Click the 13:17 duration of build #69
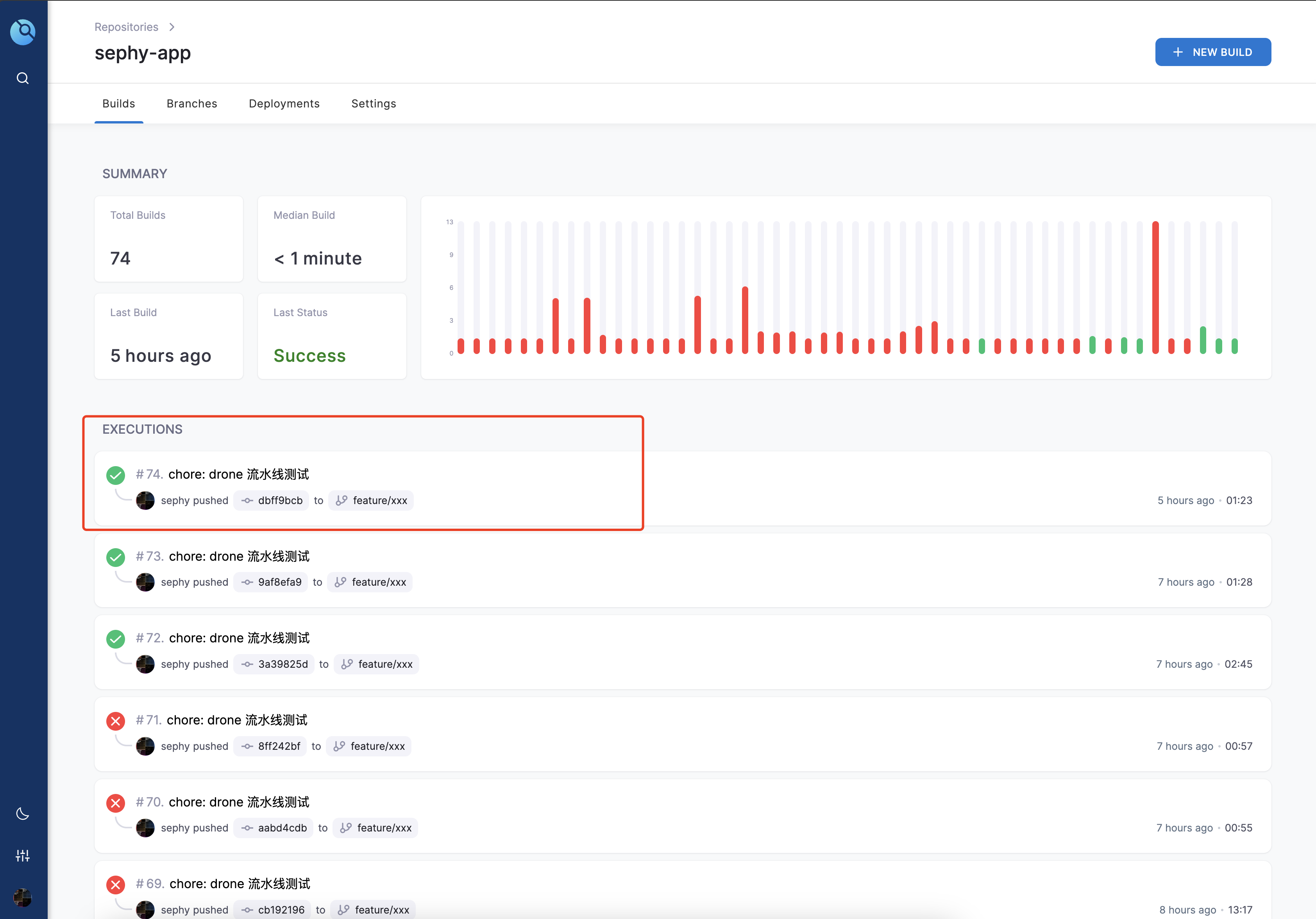Image resolution: width=1316 pixels, height=919 pixels. click(1240, 910)
